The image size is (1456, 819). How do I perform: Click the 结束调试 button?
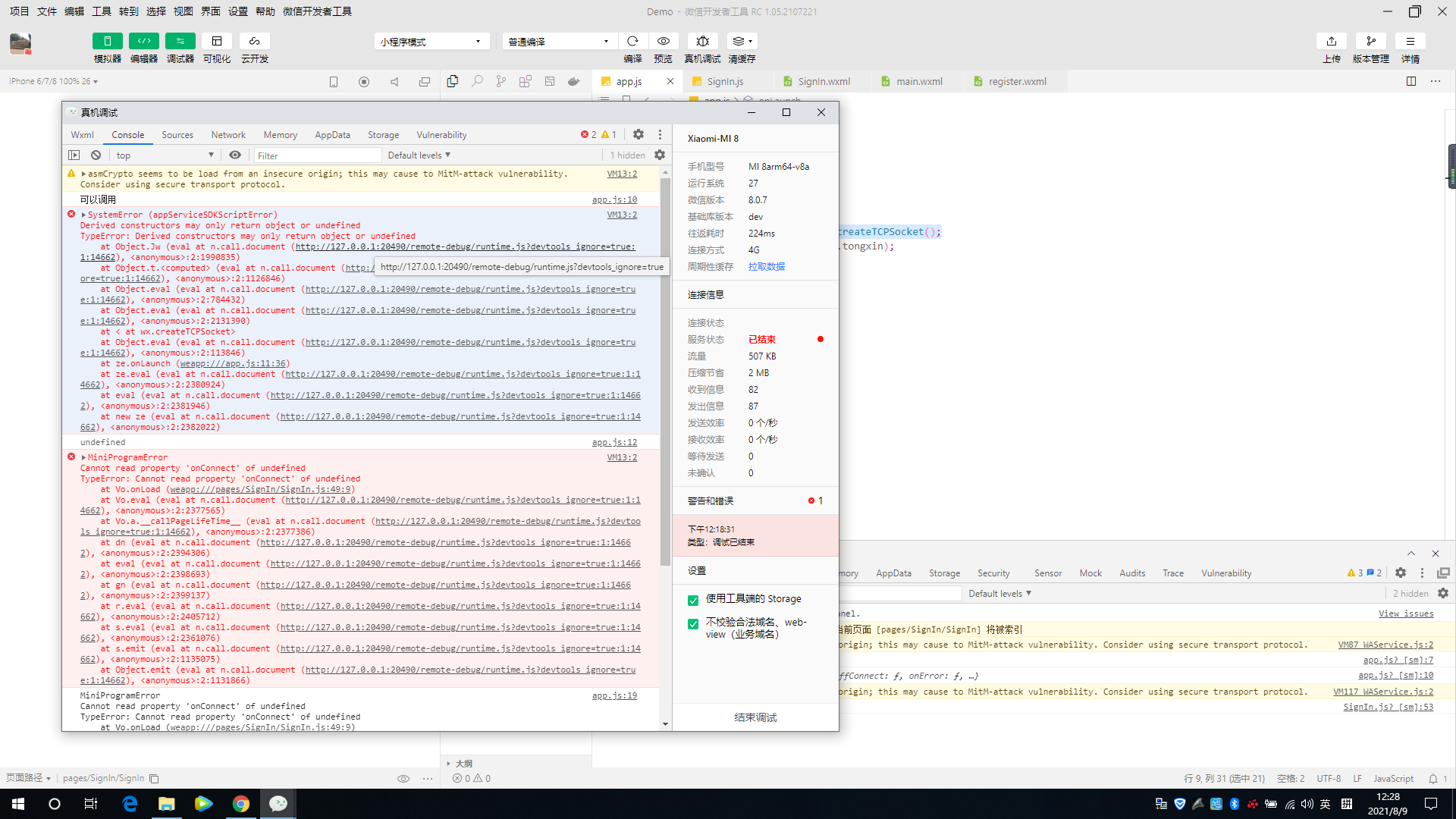(x=755, y=717)
